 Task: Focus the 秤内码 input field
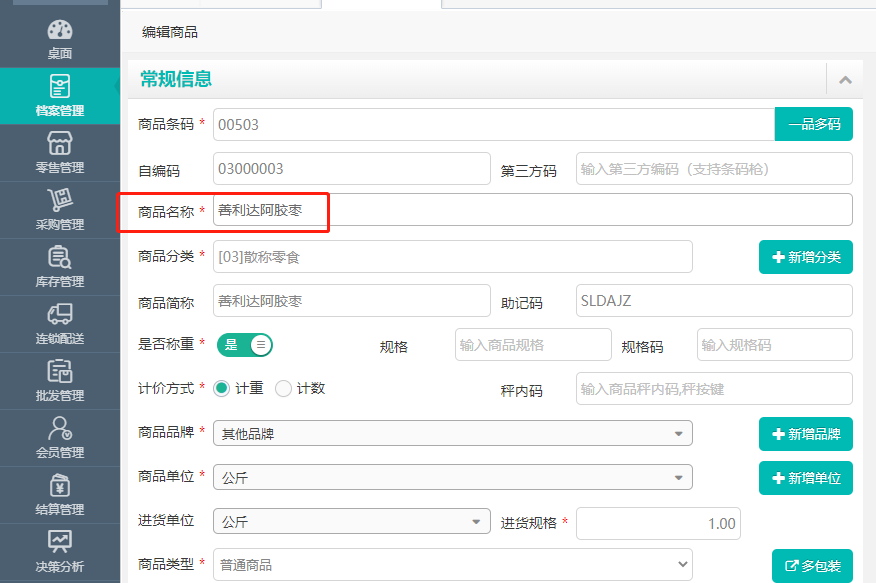tap(714, 389)
